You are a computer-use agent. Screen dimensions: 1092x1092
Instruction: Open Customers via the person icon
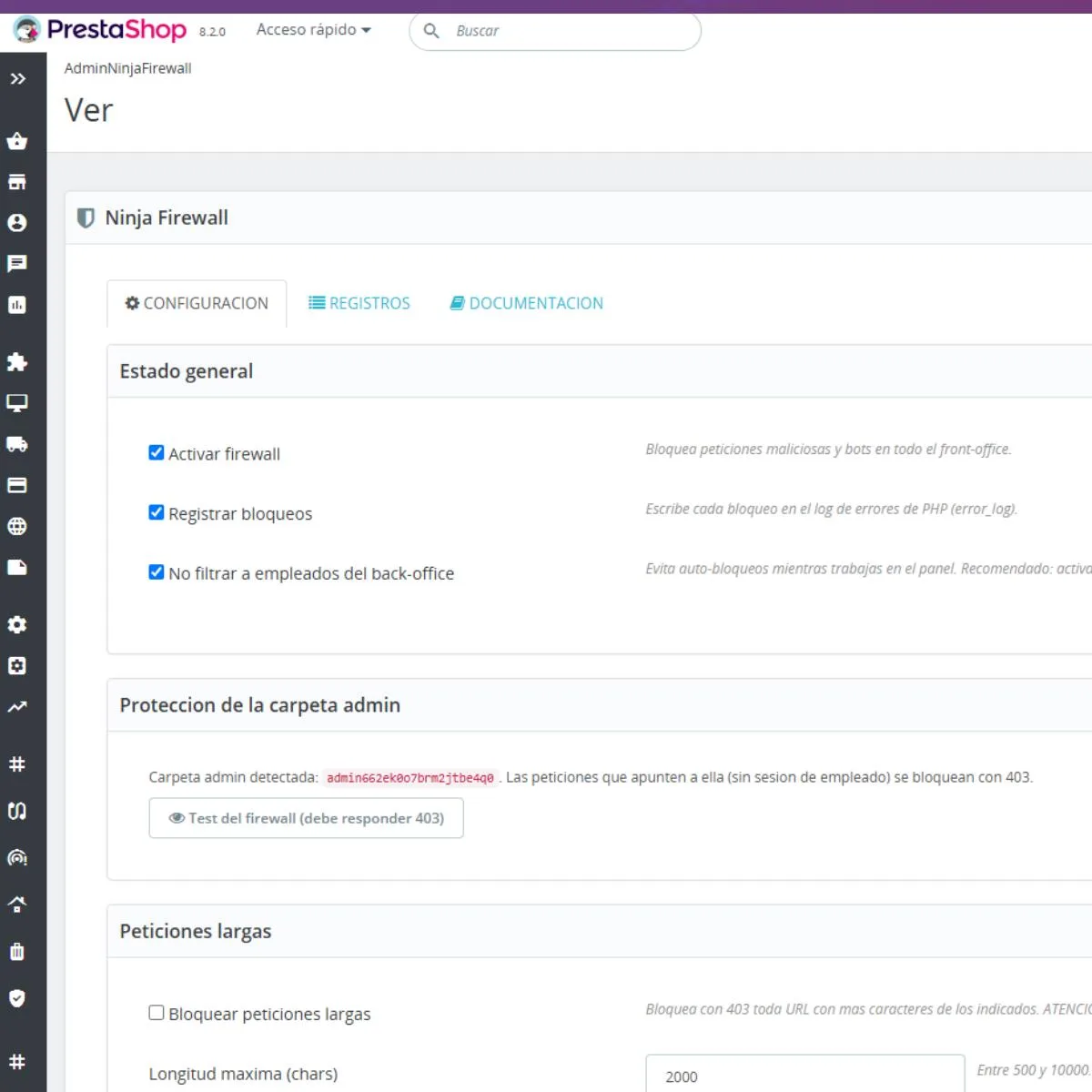point(17,223)
